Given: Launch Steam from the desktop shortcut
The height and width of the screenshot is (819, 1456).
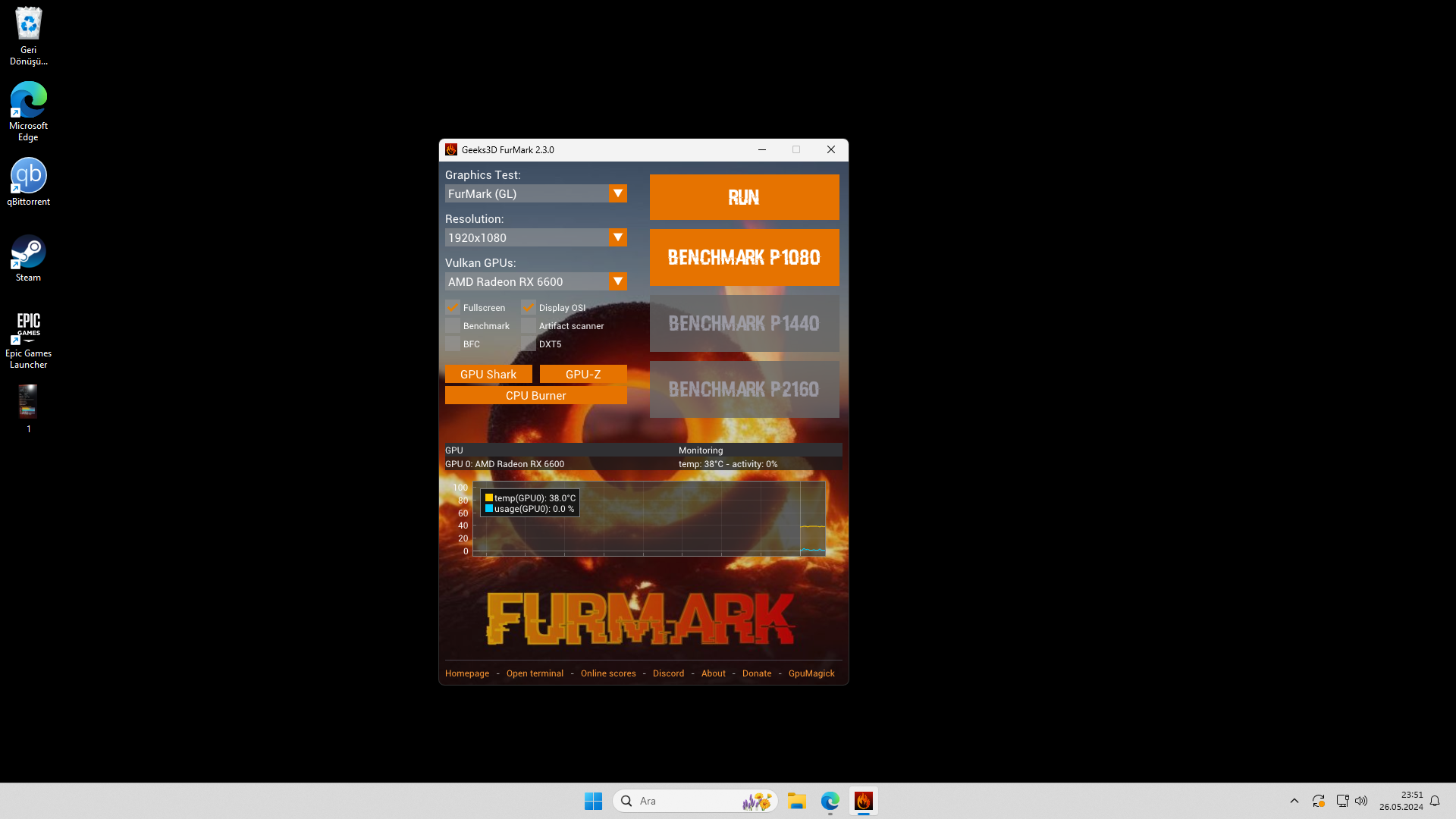Looking at the screenshot, I should 28,258.
